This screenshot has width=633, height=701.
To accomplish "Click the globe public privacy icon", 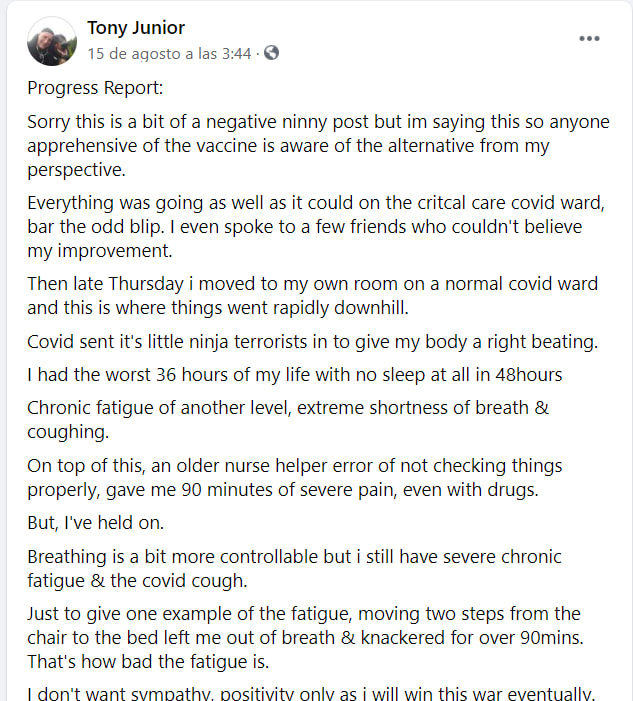I will pos(271,53).
